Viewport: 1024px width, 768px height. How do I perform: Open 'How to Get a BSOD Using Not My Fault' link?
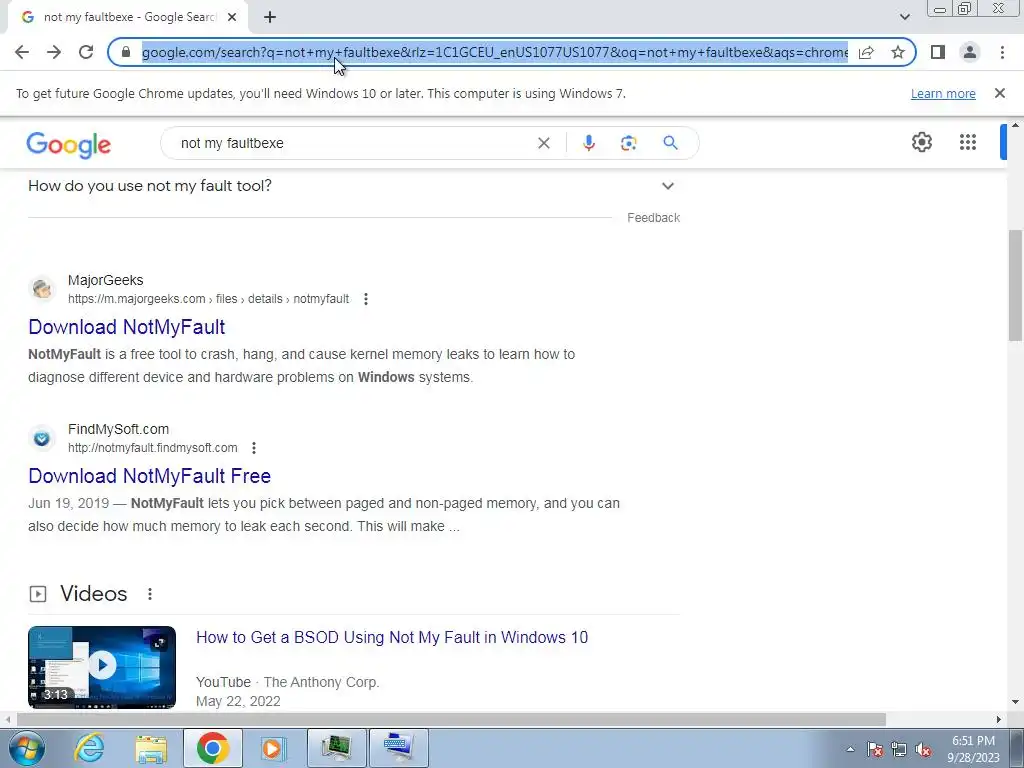coord(392,637)
